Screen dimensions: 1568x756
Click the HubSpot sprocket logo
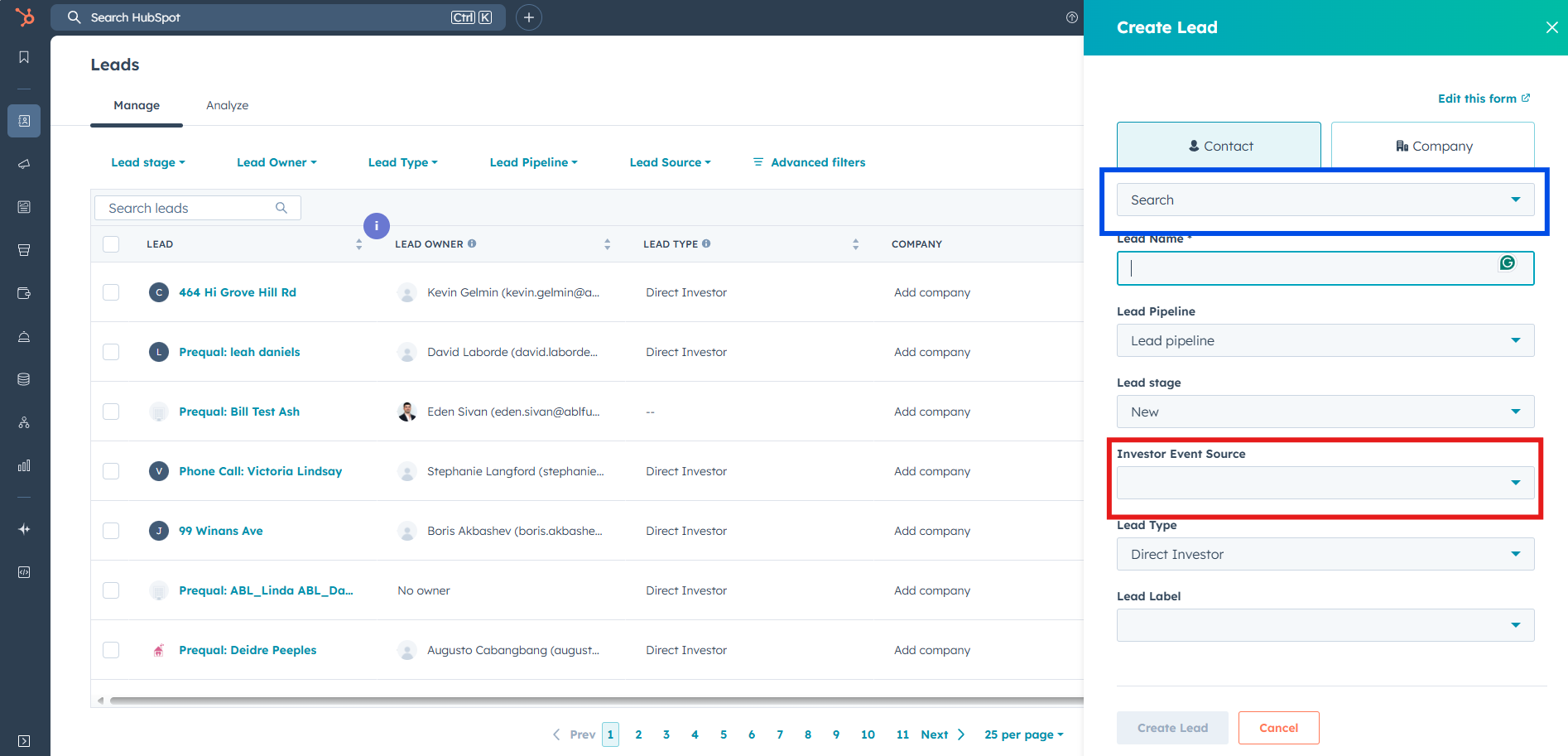point(25,17)
